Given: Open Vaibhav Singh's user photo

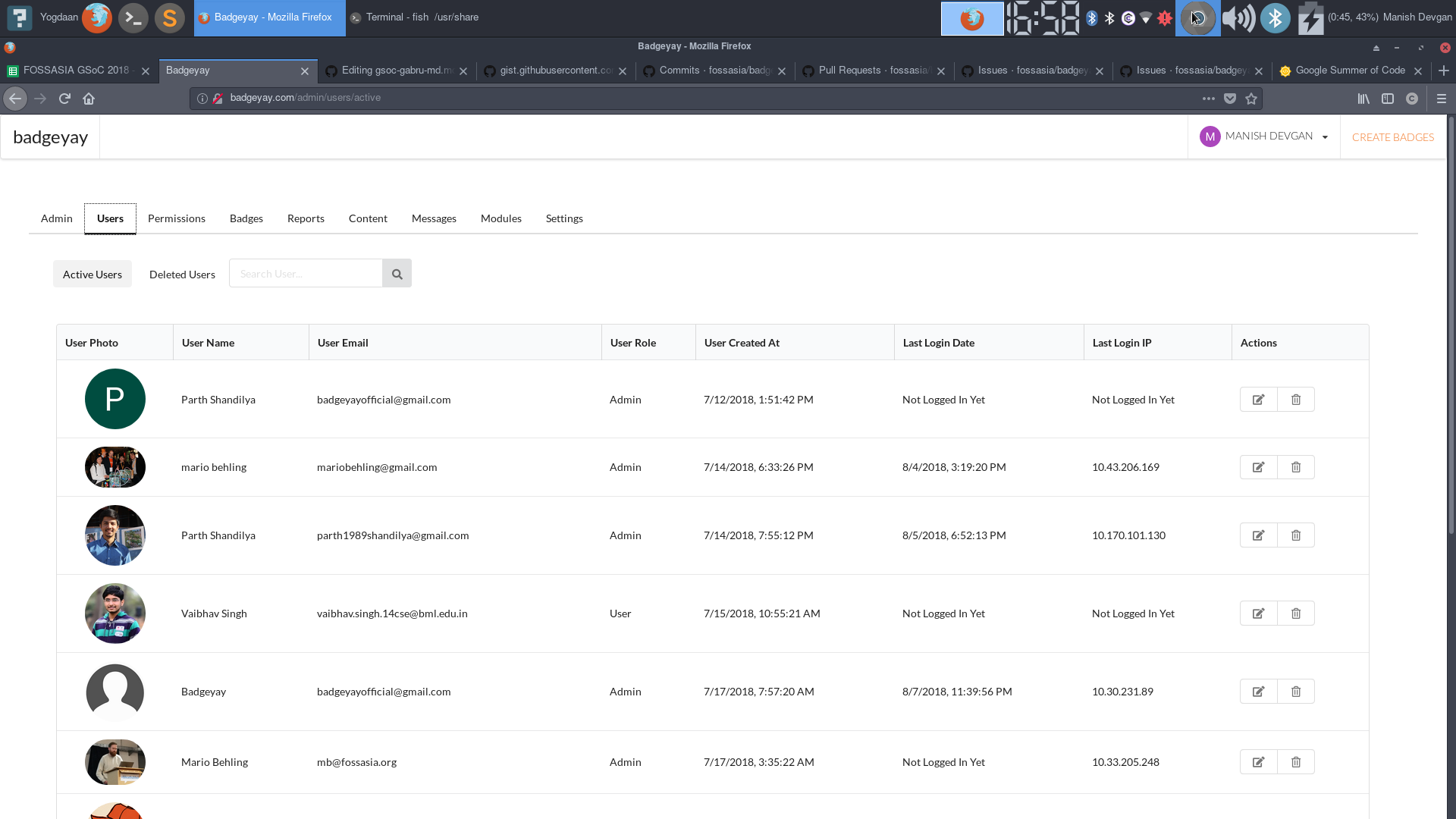Looking at the screenshot, I should coord(115,613).
